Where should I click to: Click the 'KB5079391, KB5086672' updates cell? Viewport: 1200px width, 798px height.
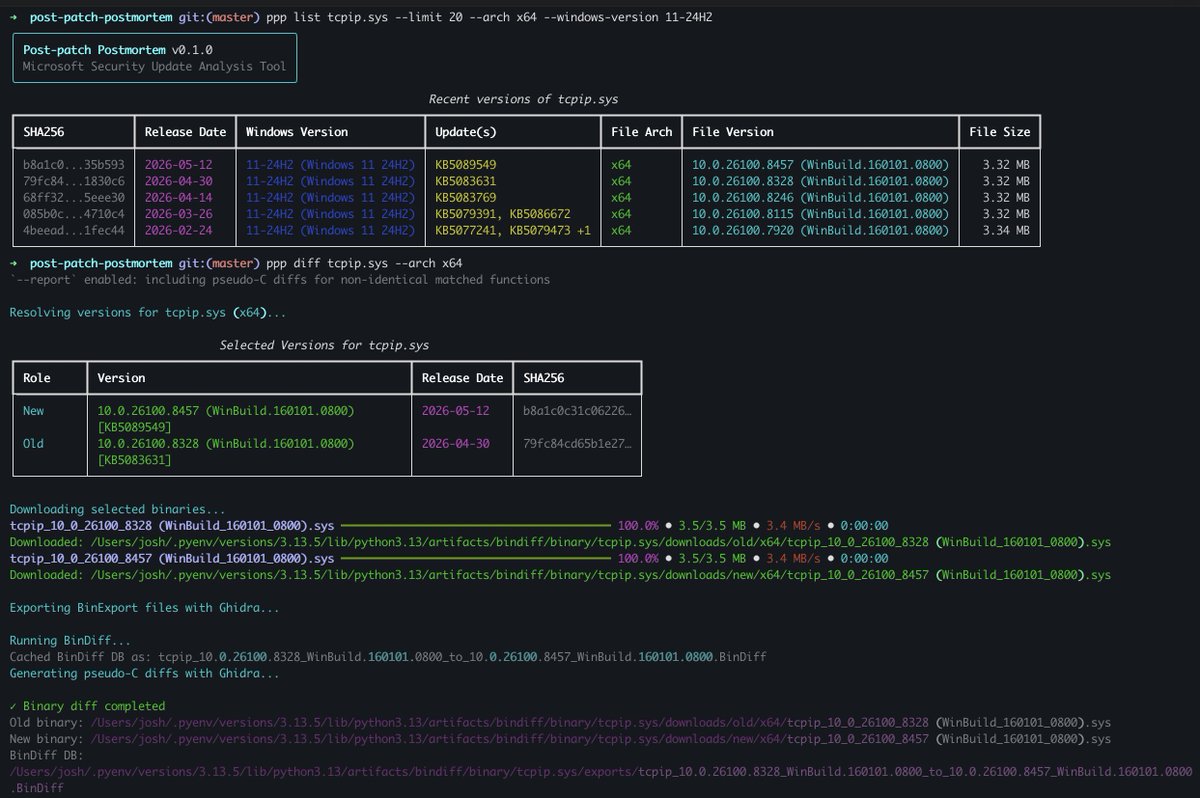503,214
